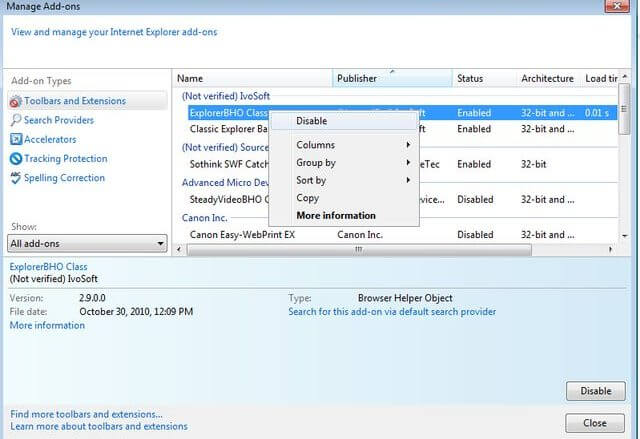Choose More information in the context menu
The width and height of the screenshot is (640, 439).
344,215
